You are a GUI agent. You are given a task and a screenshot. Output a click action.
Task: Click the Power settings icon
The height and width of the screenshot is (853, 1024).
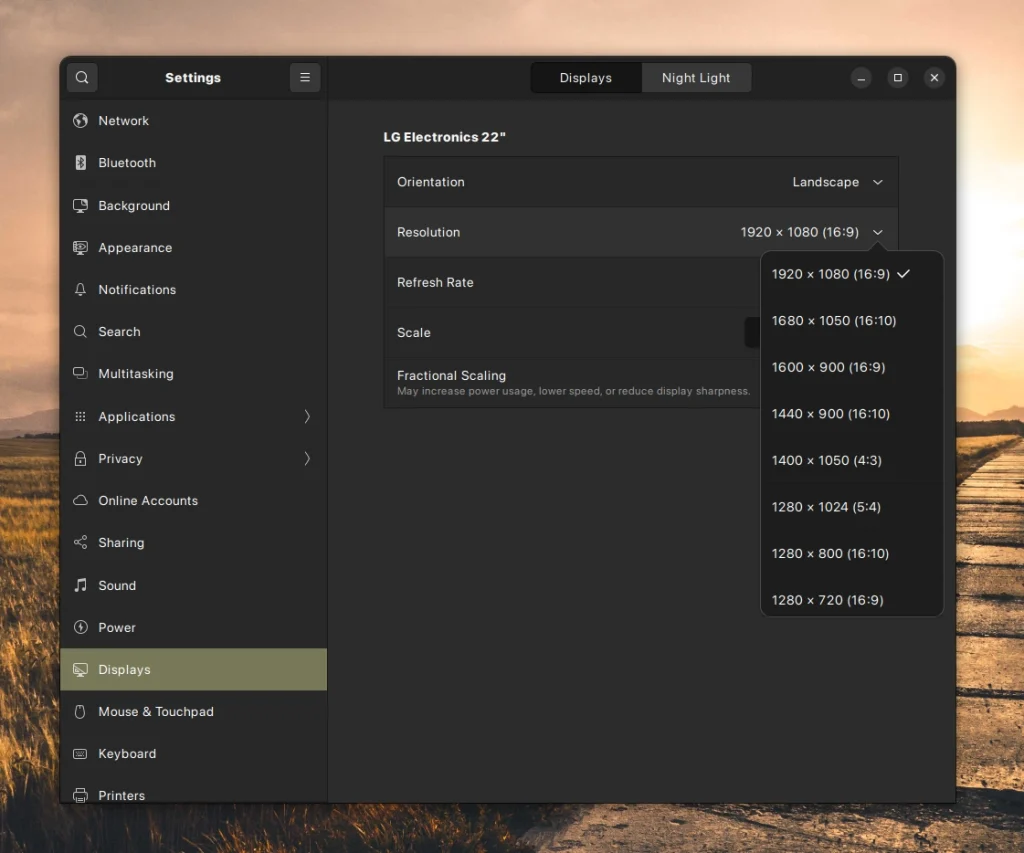click(80, 627)
